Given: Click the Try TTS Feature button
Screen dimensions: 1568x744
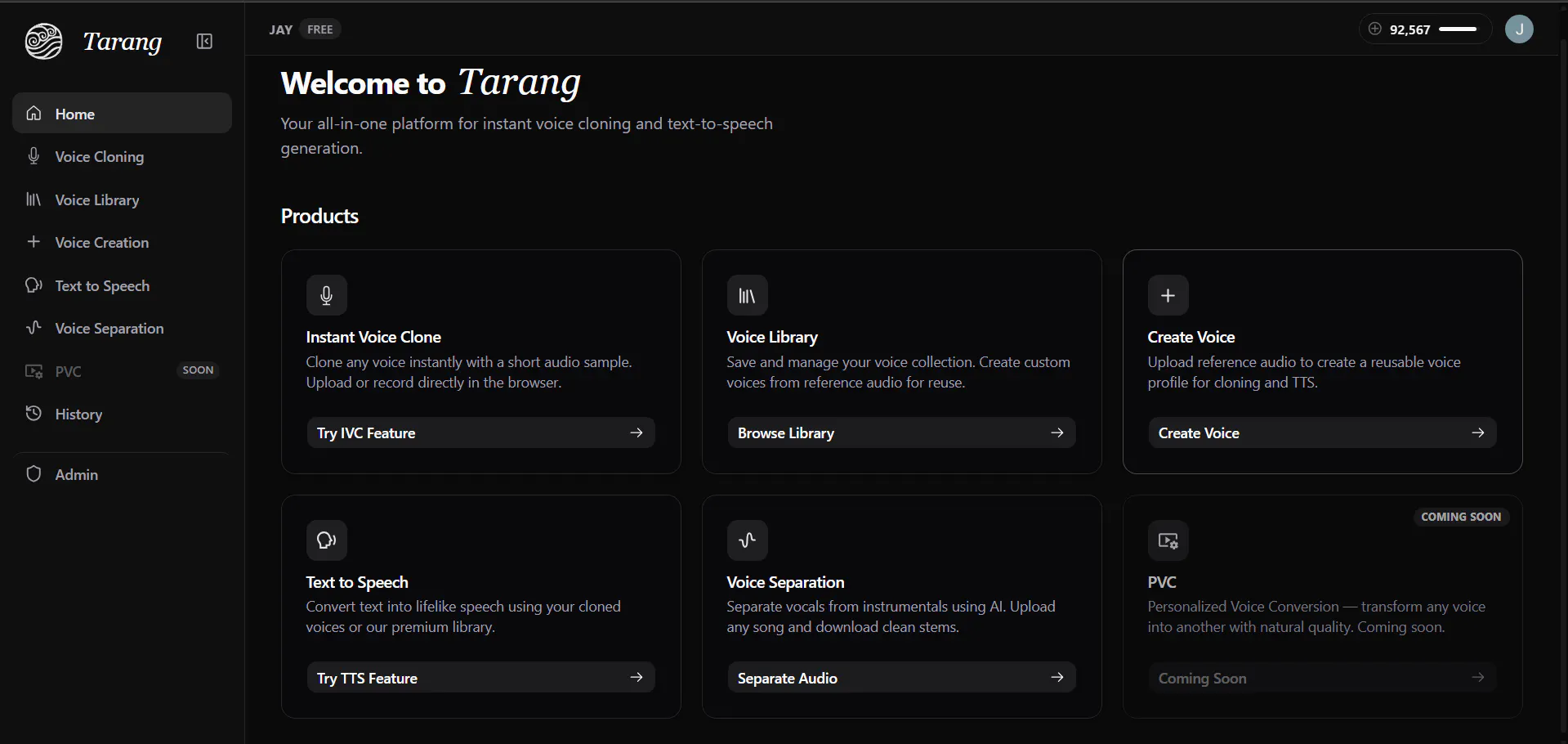Looking at the screenshot, I should coord(480,678).
